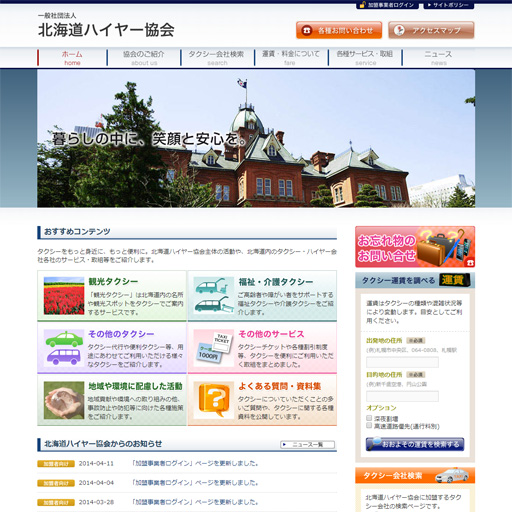
Task: Open 加盟事業者ログイン link with lock icon
Action: [387, 5]
